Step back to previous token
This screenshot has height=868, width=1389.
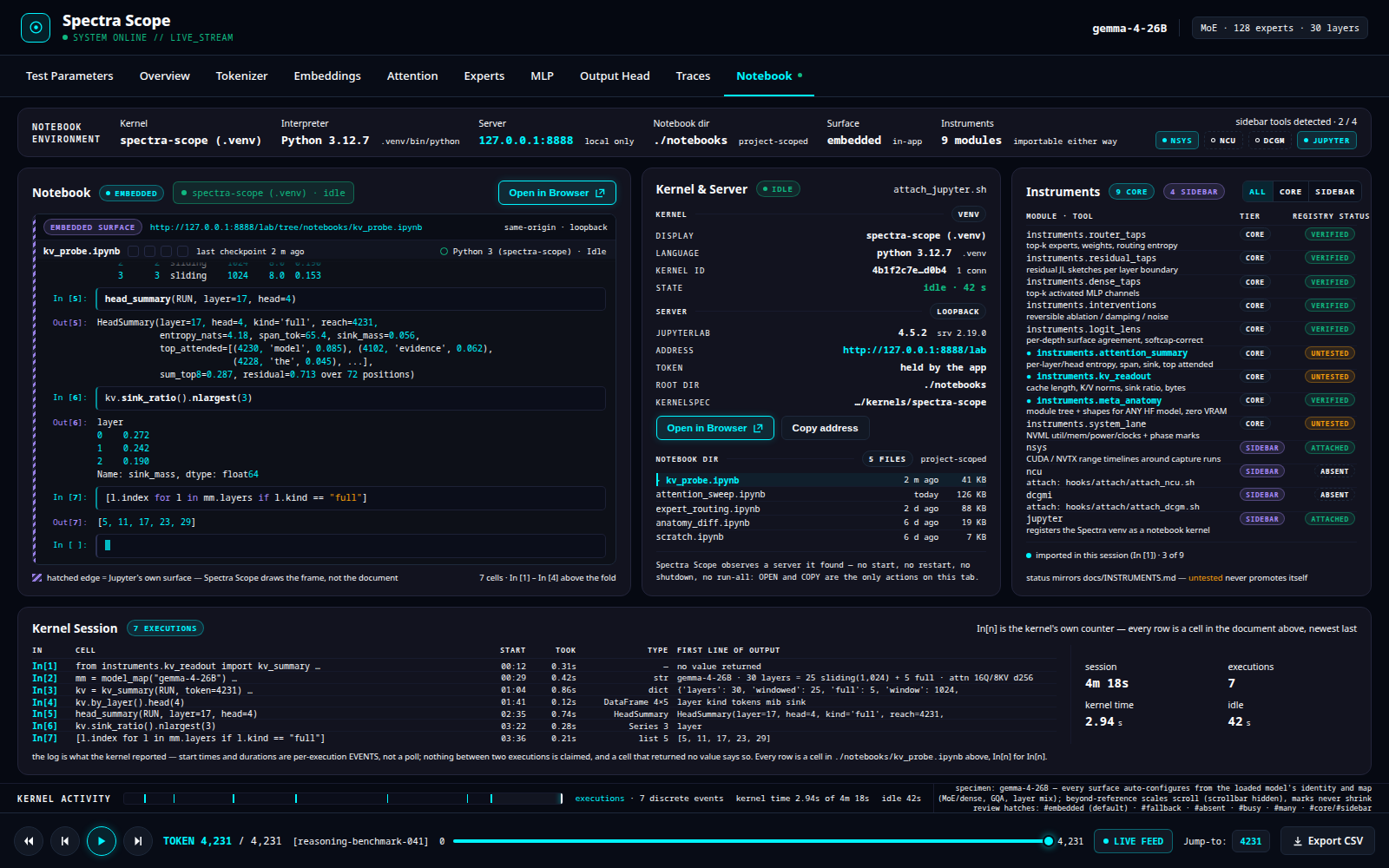(65, 841)
